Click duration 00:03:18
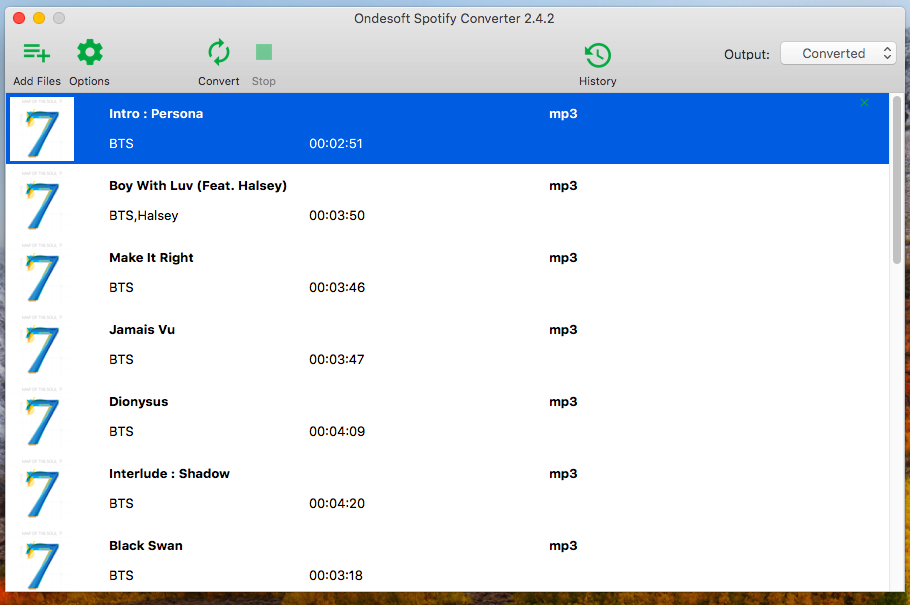Screen dimensions: 910x605 336,575
